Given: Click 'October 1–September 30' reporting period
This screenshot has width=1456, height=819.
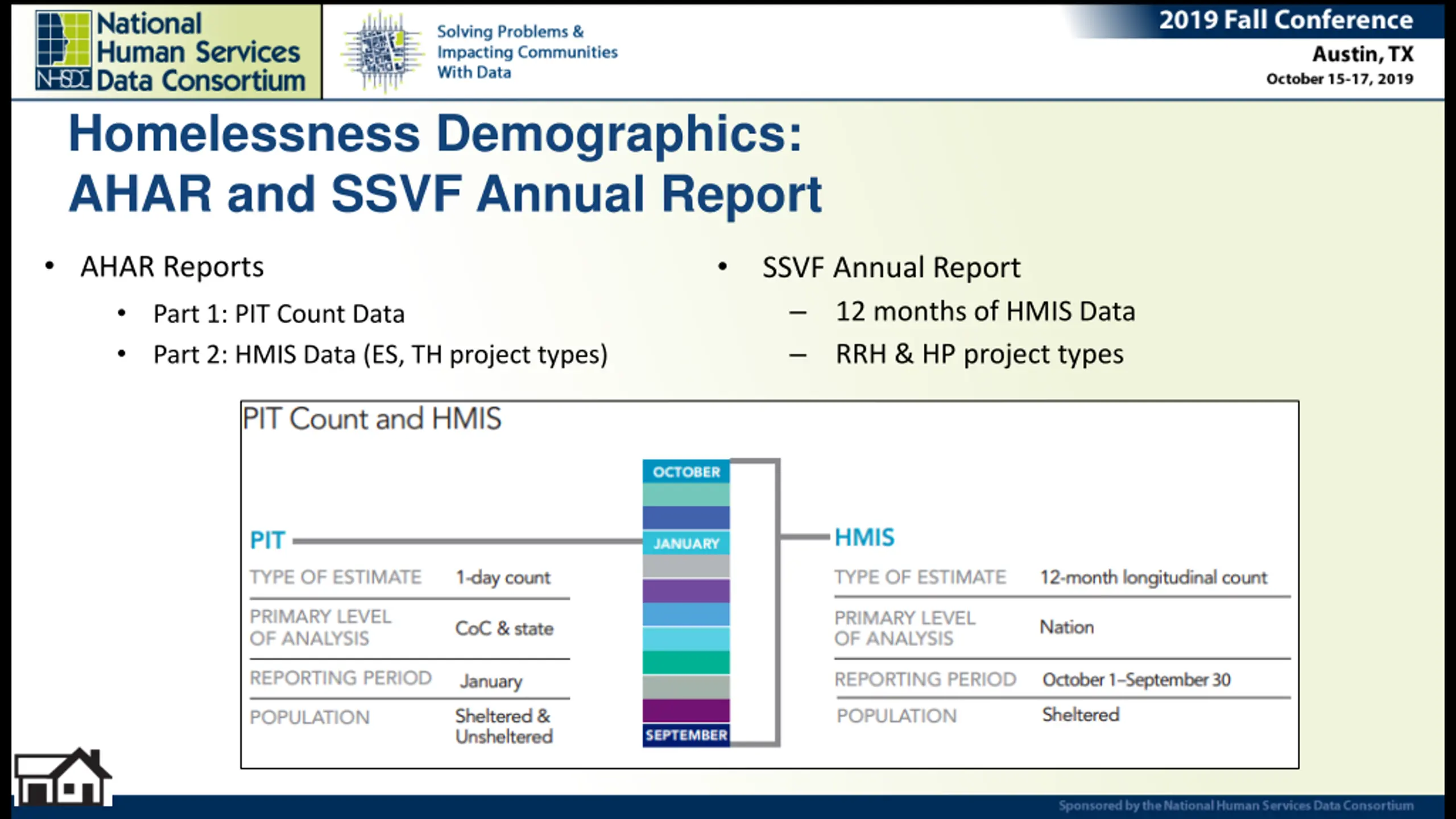Looking at the screenshot, I should (x=1136, y=680).
